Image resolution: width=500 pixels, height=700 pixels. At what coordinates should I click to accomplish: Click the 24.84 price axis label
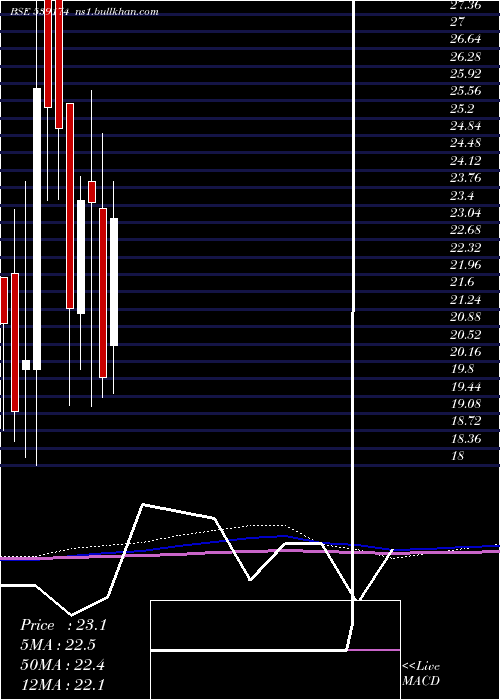[x=466, y=126]
